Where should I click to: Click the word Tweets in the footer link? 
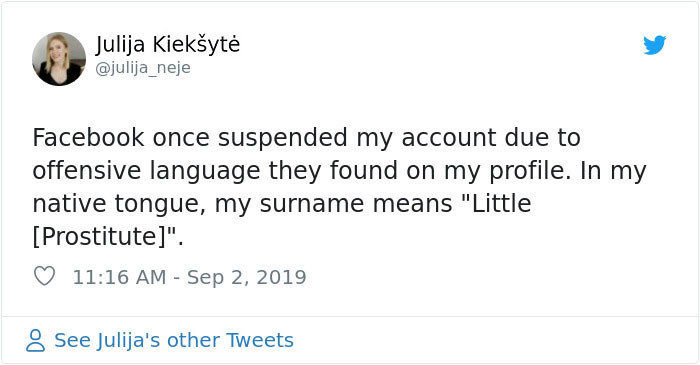[260, 340]
